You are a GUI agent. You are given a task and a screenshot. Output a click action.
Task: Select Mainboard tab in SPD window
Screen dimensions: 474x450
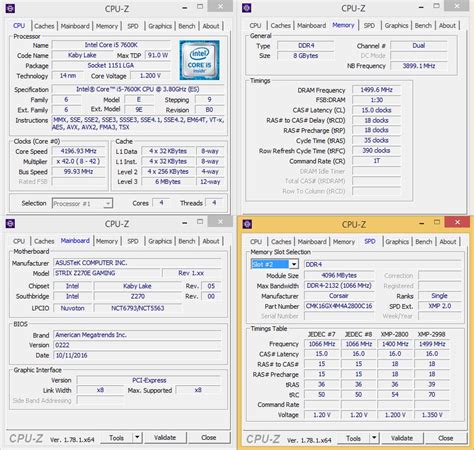point(312,242)
